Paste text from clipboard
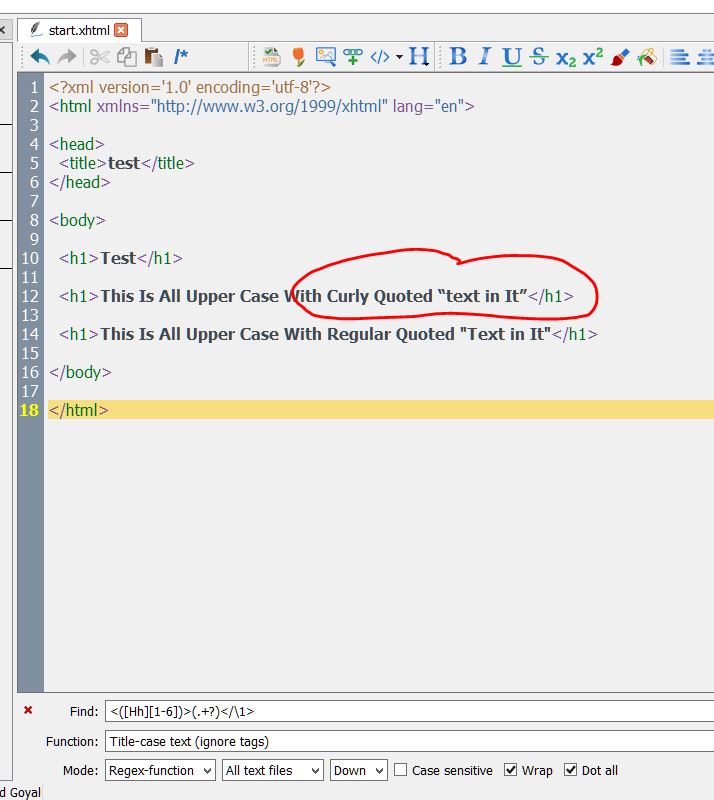The height and width of the screenshot is (800, 714). click(153, 57)
